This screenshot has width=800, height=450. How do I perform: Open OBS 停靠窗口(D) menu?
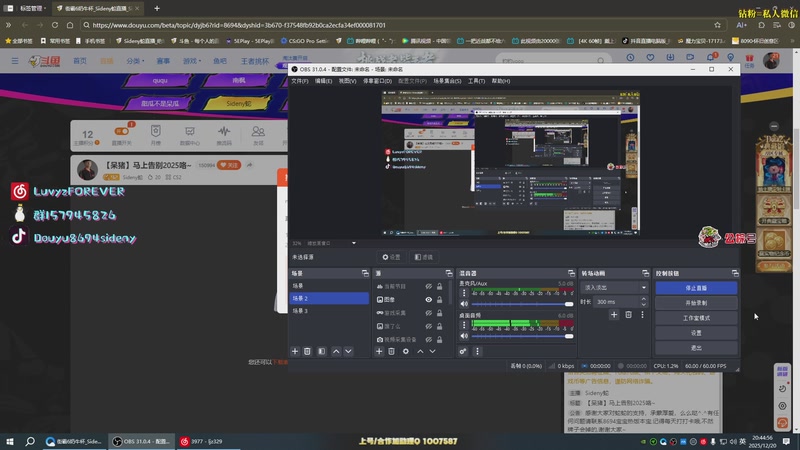coord(377,81)
